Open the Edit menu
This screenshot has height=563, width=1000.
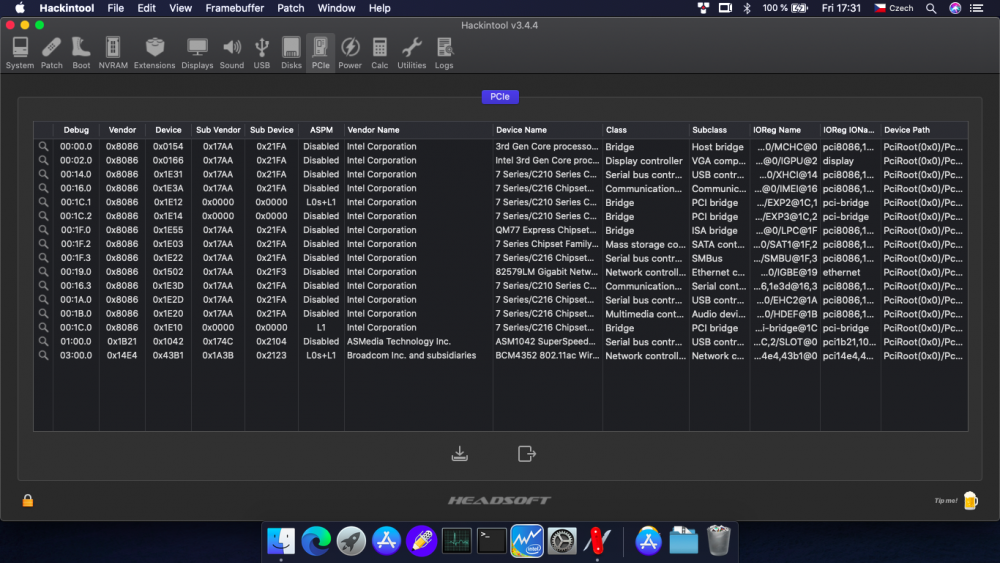tap(146, 8)
